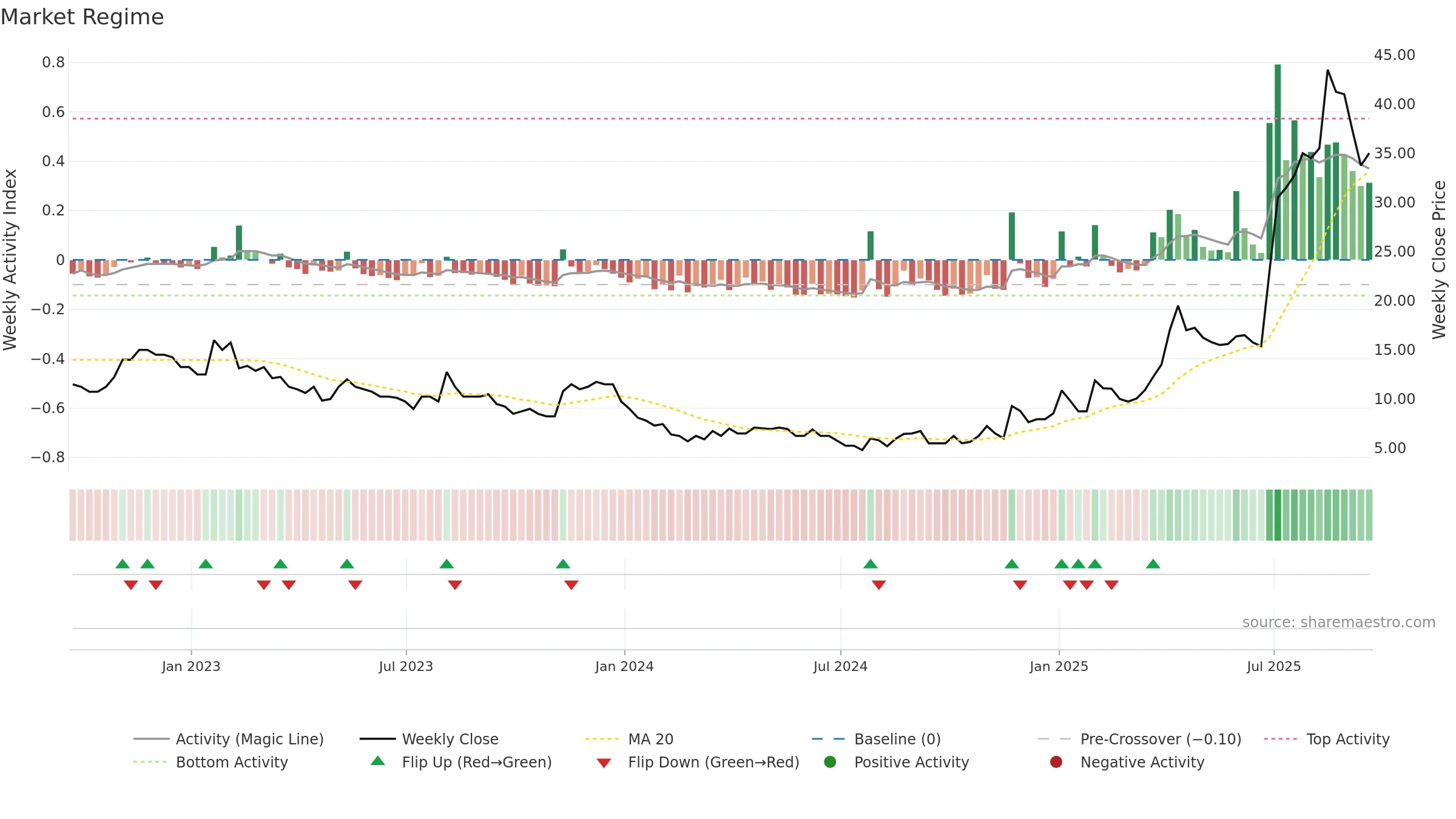Click the Top Activity dotted pink line
Viewport: 1456px width, 819px height.
click(721, 118)
